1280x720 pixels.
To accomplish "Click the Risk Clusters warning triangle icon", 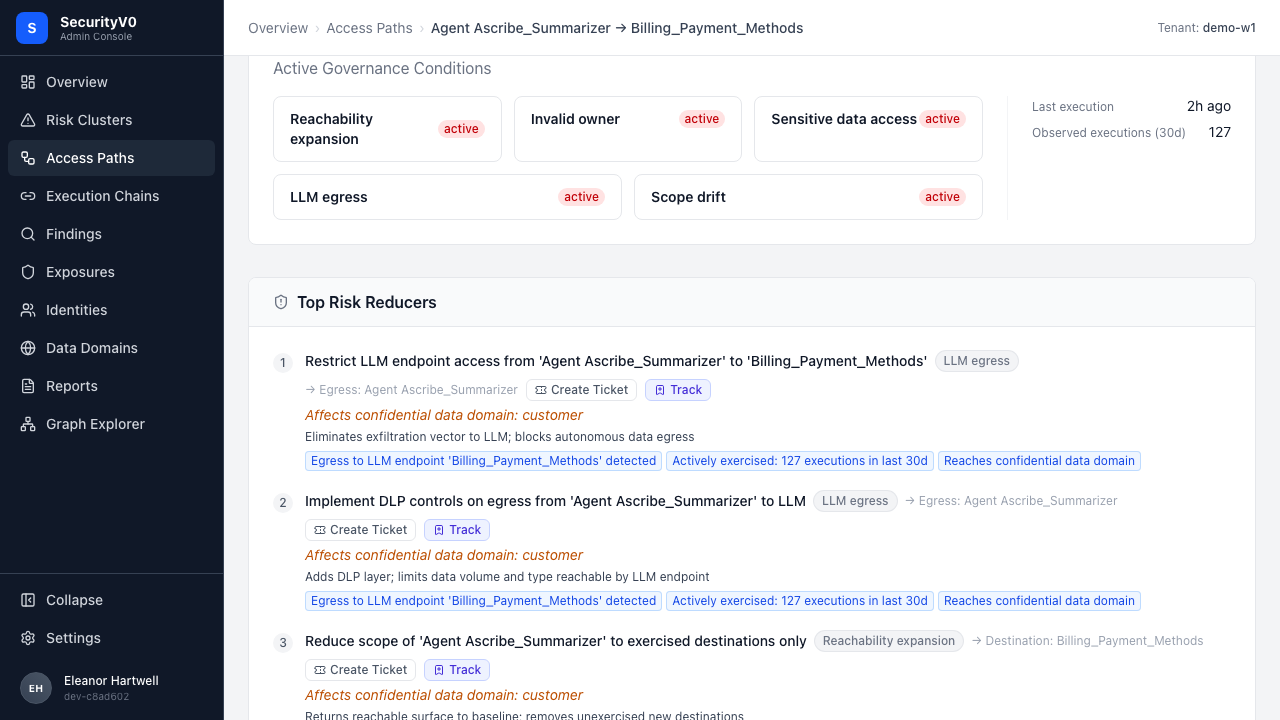I will (x=28, y=120).
